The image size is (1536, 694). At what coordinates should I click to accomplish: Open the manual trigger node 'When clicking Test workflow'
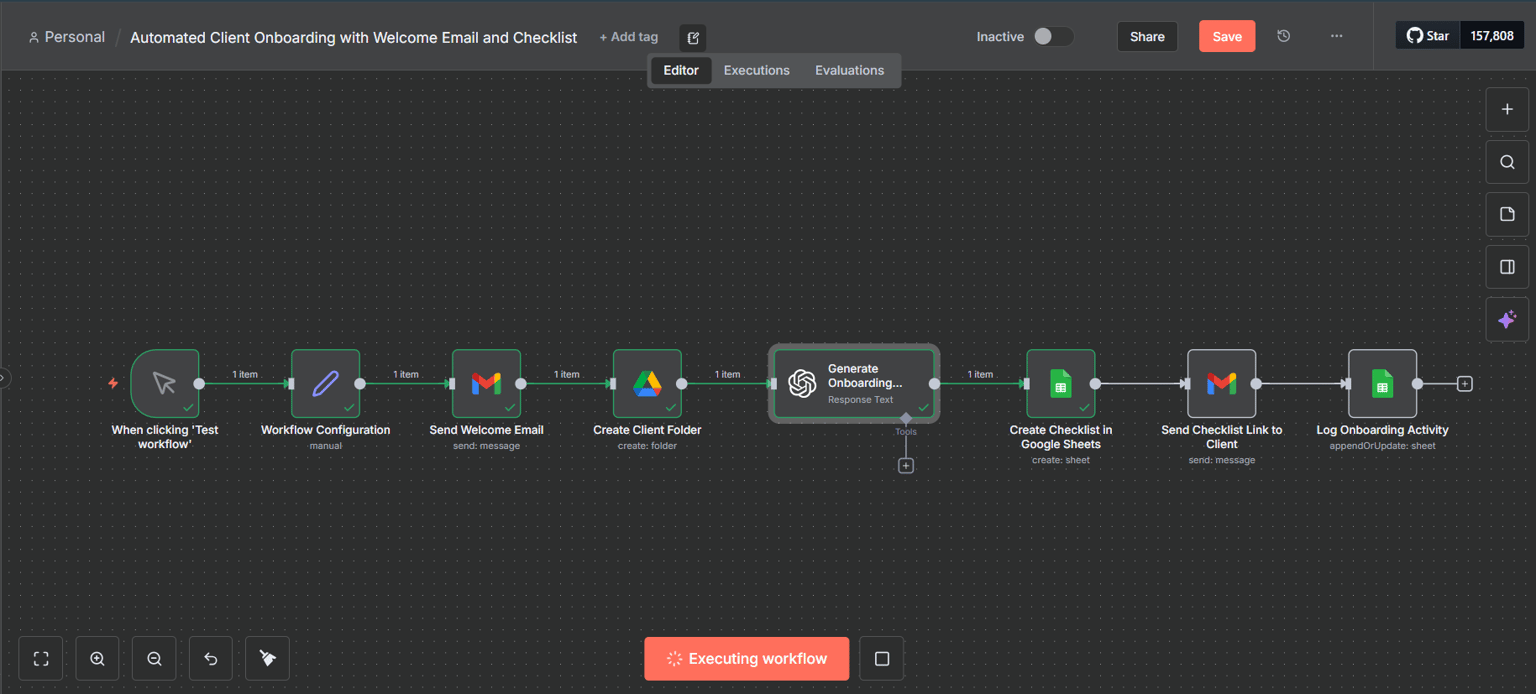165,383
